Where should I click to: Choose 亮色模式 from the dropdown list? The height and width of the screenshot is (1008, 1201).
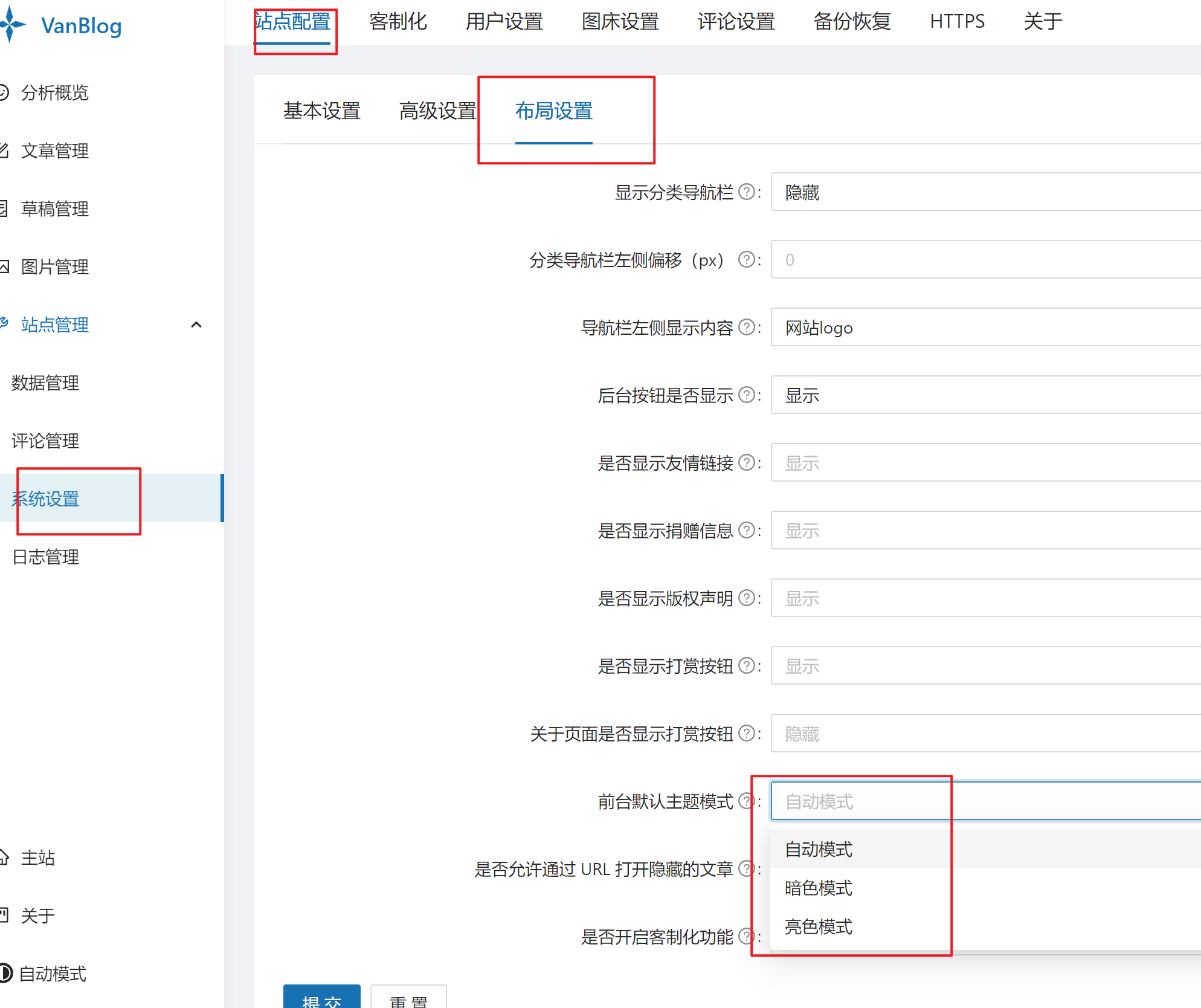[x=986, y=926]
